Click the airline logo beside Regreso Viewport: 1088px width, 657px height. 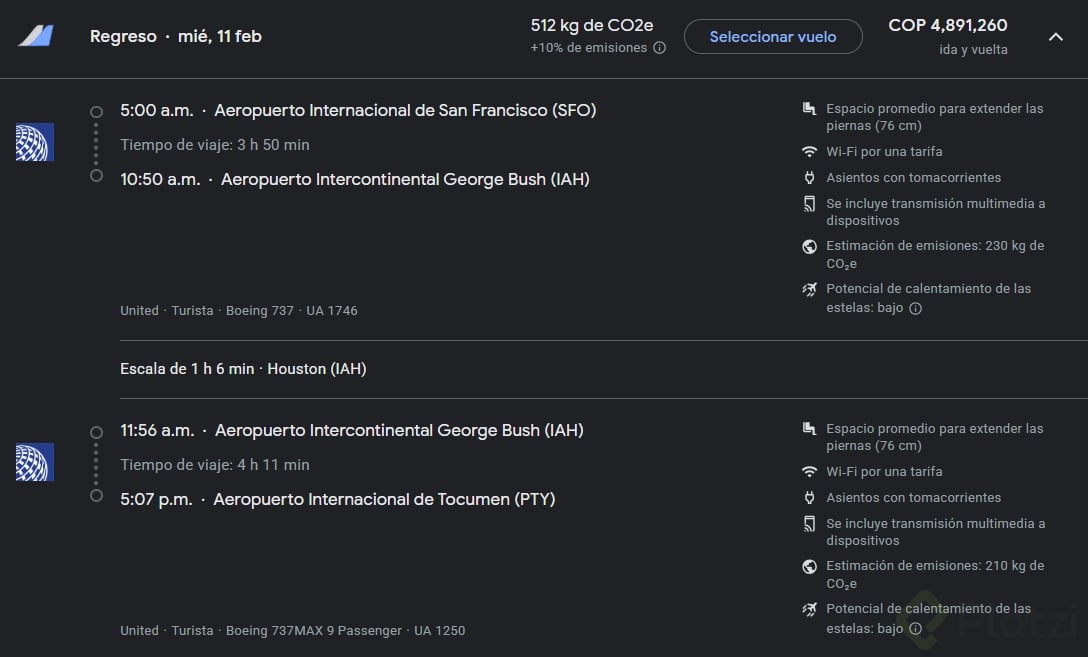(x=35, y=36)
